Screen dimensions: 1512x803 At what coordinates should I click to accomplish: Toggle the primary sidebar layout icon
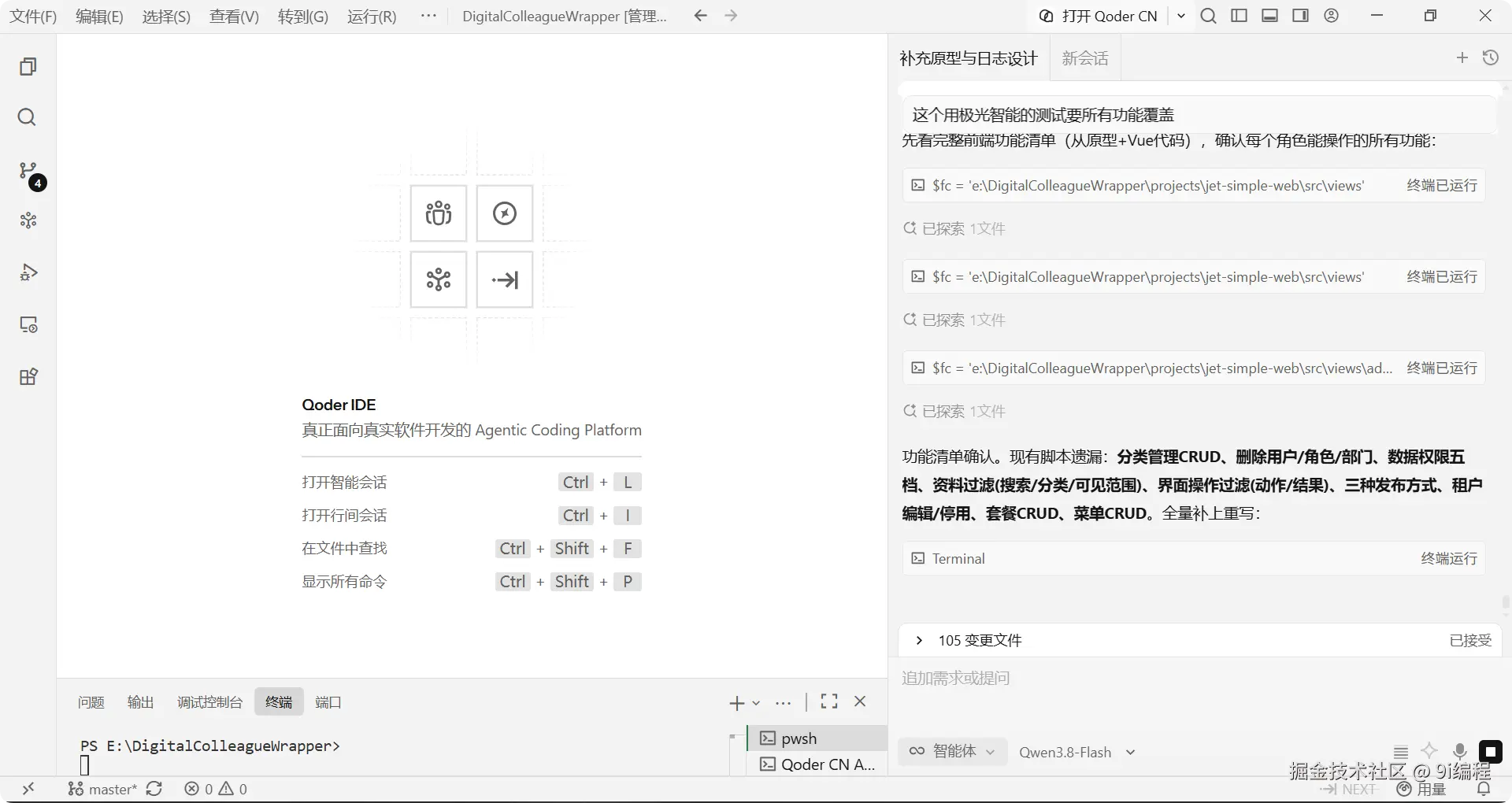pyautogui.click(x=1240, y=16)
